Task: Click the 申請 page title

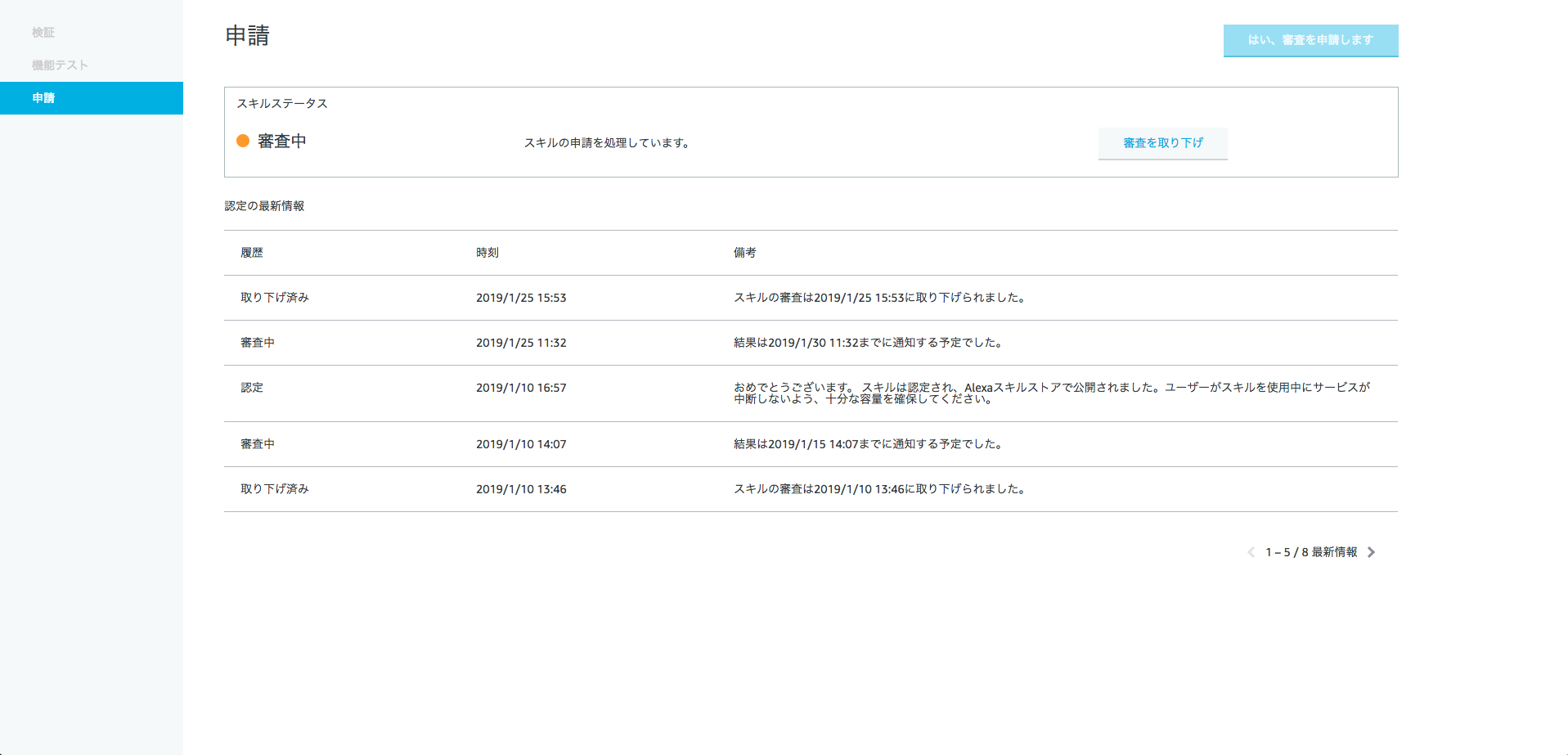Action: pyautogui.click(x=247, y=36)
